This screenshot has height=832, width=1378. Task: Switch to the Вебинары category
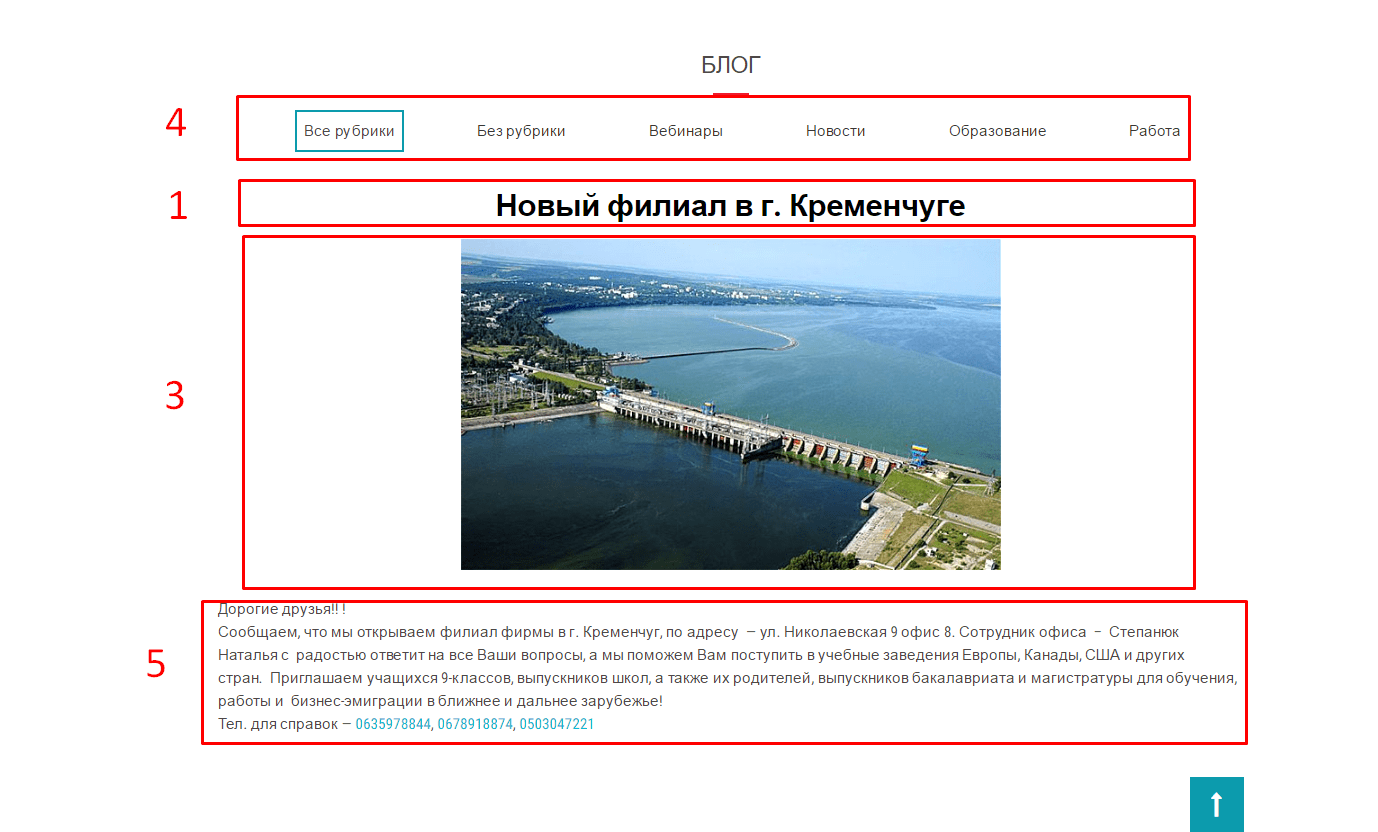click(x=686, y=131)
